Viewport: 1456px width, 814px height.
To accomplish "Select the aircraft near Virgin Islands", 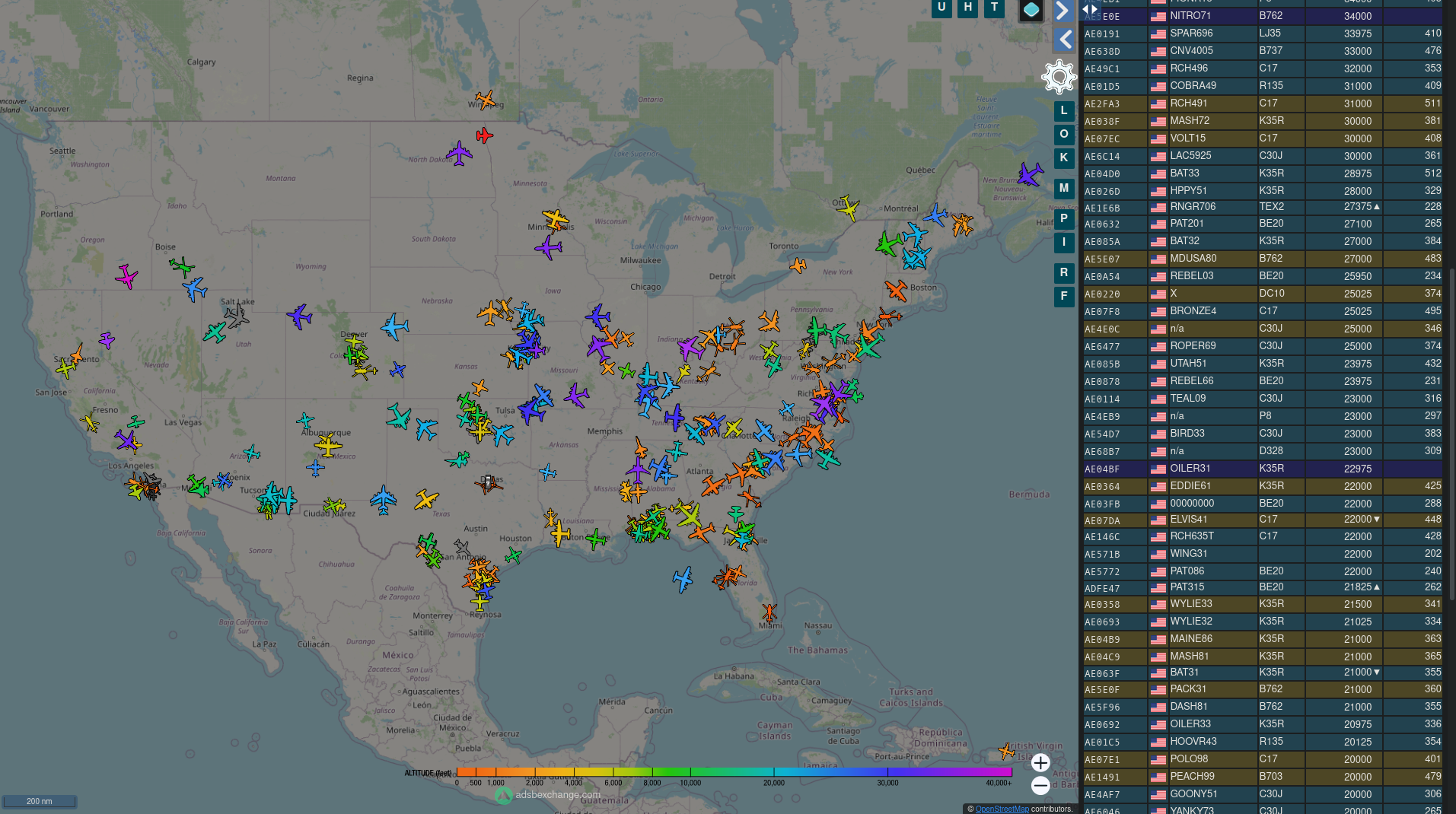I will [x=1006, y=752].
